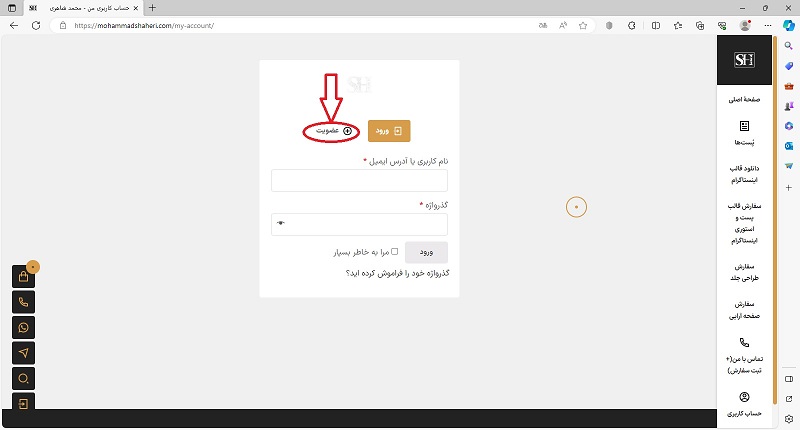Check the 'مرا به خاطر بسپار' checkbox
800x430 pixels.
click(x=395, y=252)
